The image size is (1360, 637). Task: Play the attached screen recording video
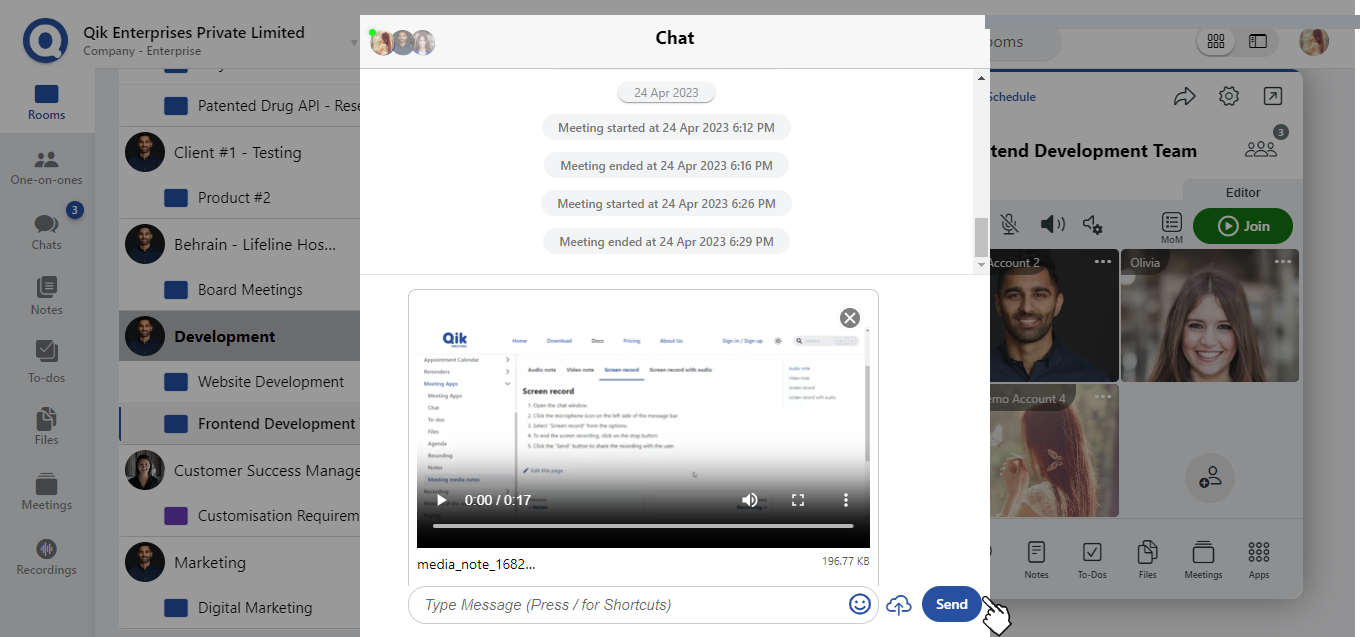[x=442, y=500]
